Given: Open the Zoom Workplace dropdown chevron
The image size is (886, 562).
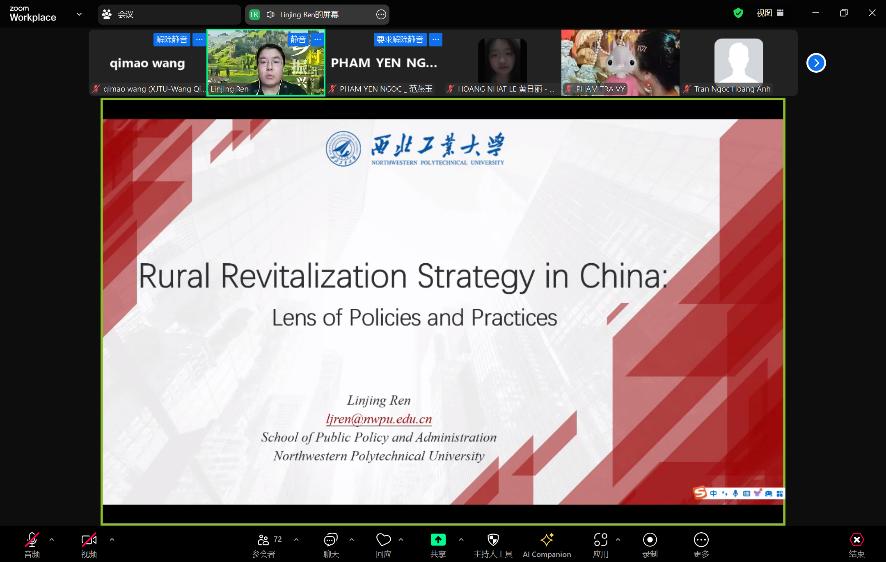Looking at the screenshot, I should (x=79, y=14).
